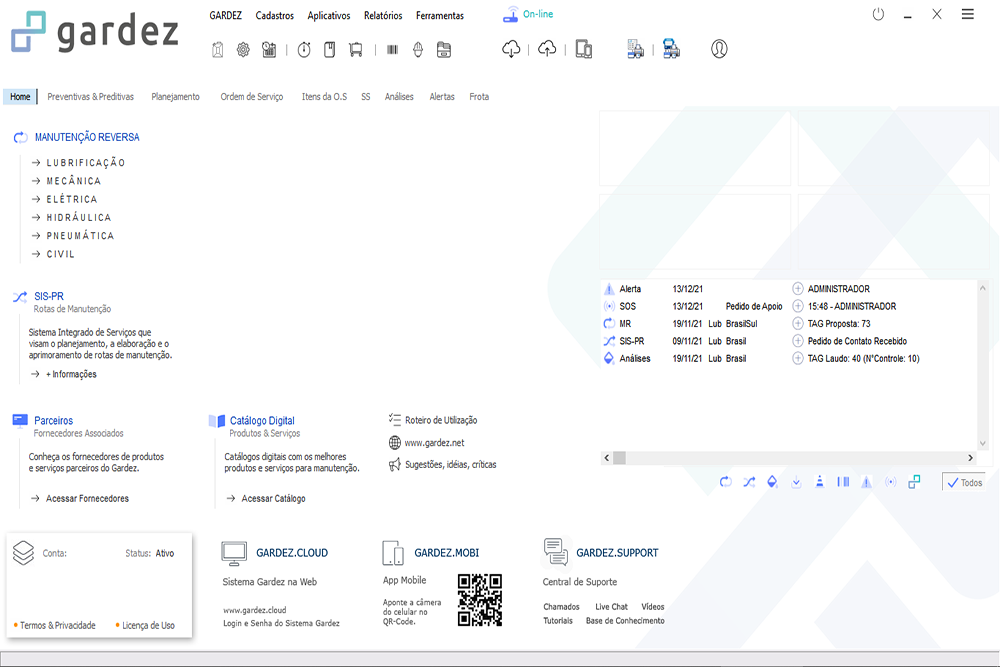Open Live Chat support link
The height and width of the screenshot is (667, 1000).
(612, 607)
